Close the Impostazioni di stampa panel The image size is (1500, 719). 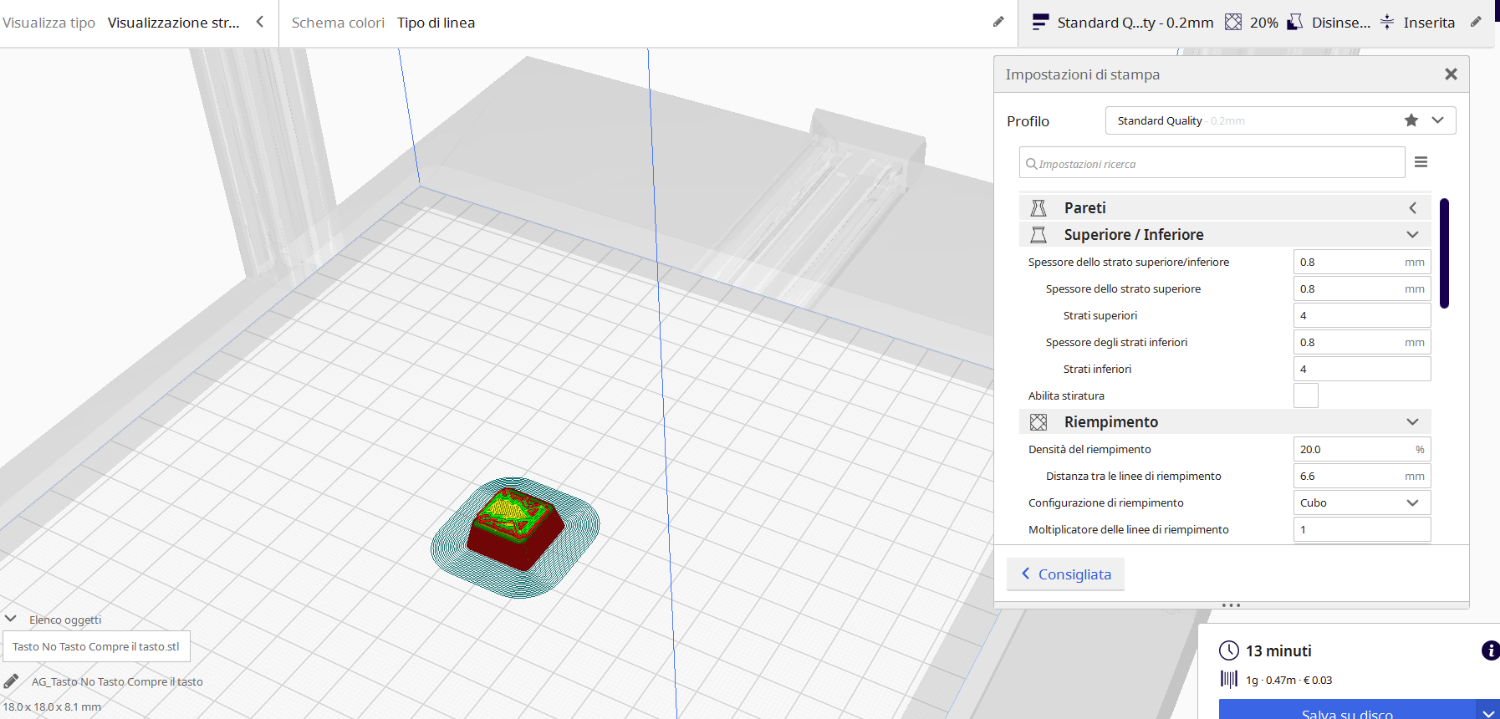tap(1451, 74)
